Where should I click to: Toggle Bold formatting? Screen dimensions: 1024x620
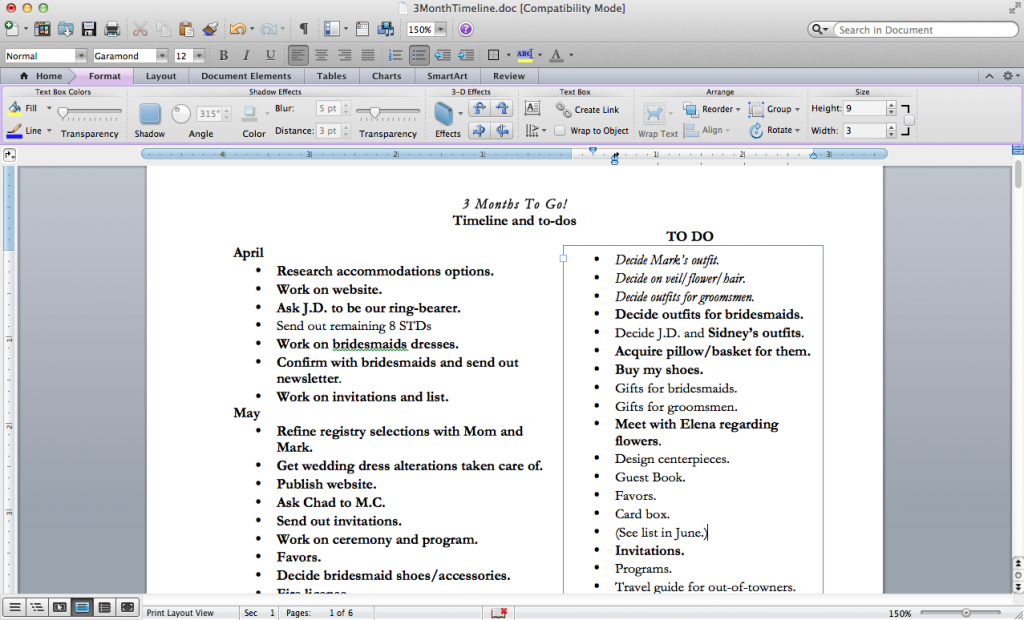223,56
